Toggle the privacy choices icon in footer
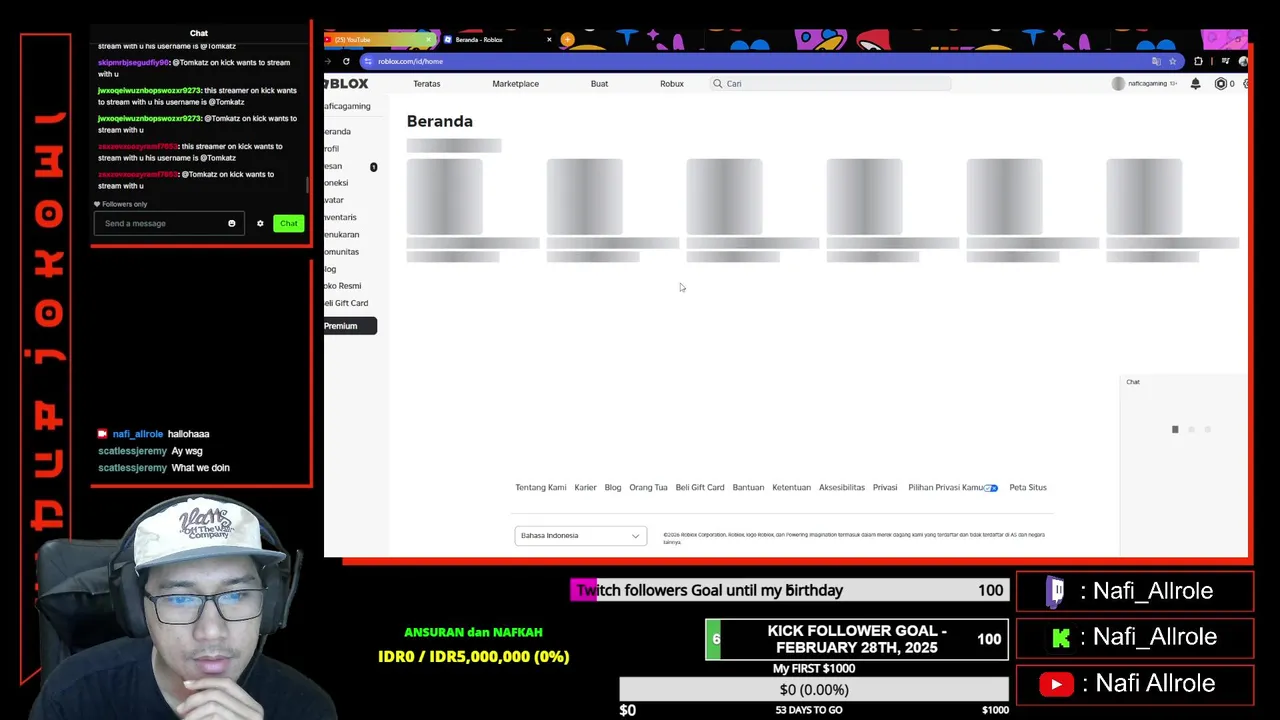Image resolution: width=1280 pixels, height=720 pixels. point(990,488)
